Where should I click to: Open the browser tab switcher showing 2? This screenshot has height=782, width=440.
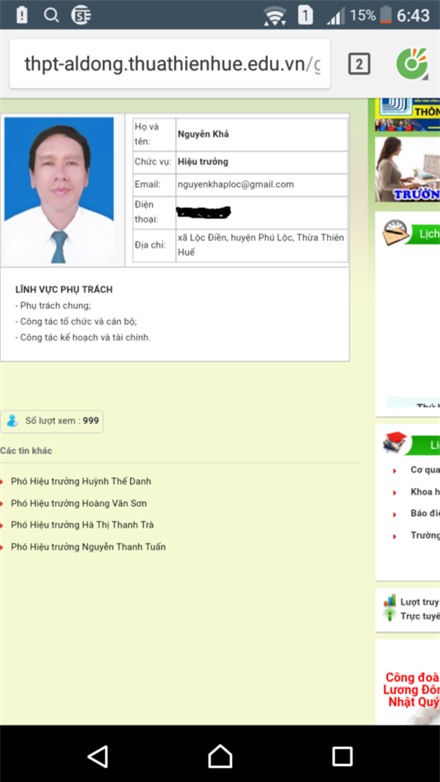coord(359,64)
